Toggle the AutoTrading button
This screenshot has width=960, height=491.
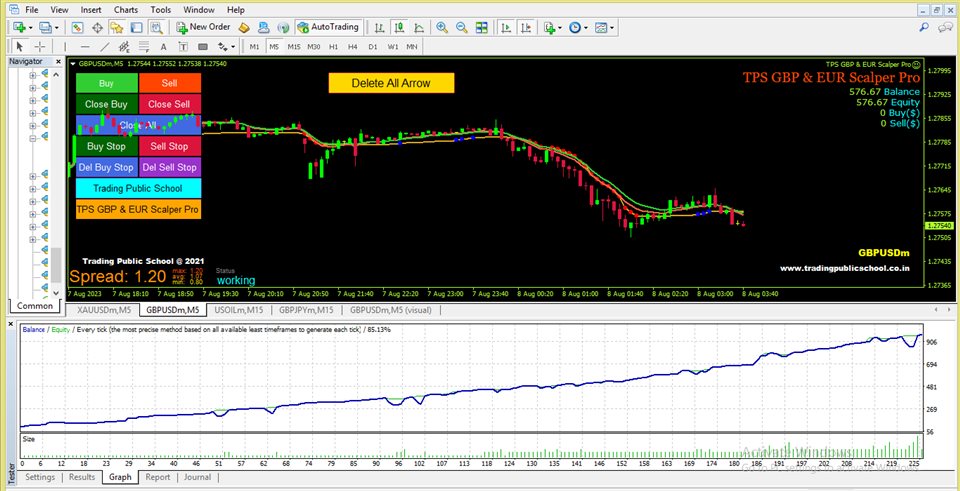tap(329, 27)
